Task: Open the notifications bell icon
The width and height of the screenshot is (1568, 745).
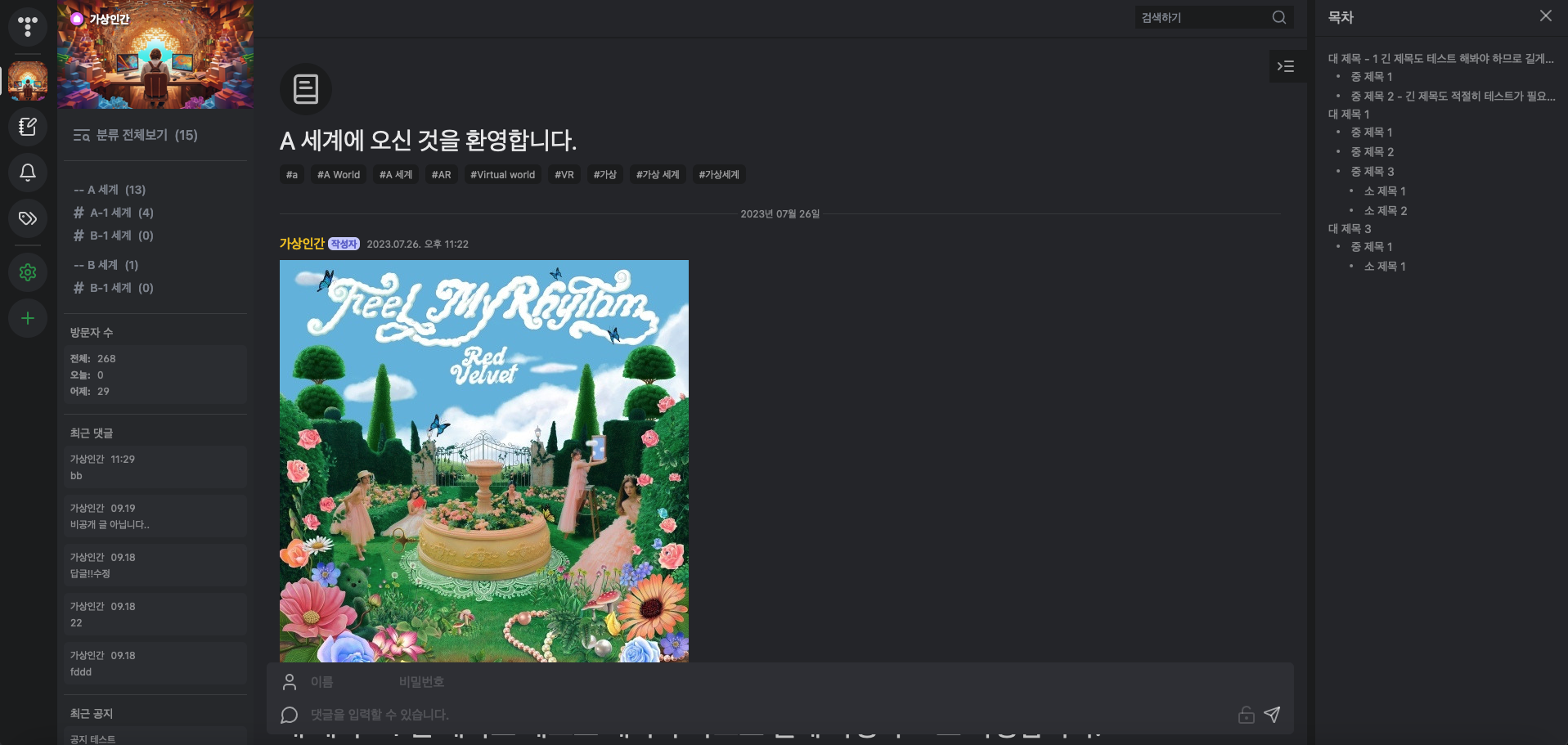Action: point(28,173)
